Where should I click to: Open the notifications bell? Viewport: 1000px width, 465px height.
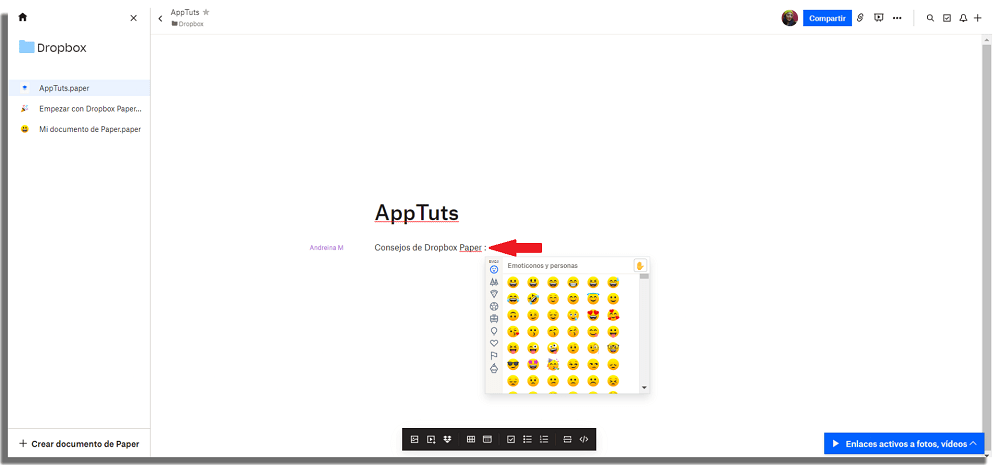pos(963,18)
